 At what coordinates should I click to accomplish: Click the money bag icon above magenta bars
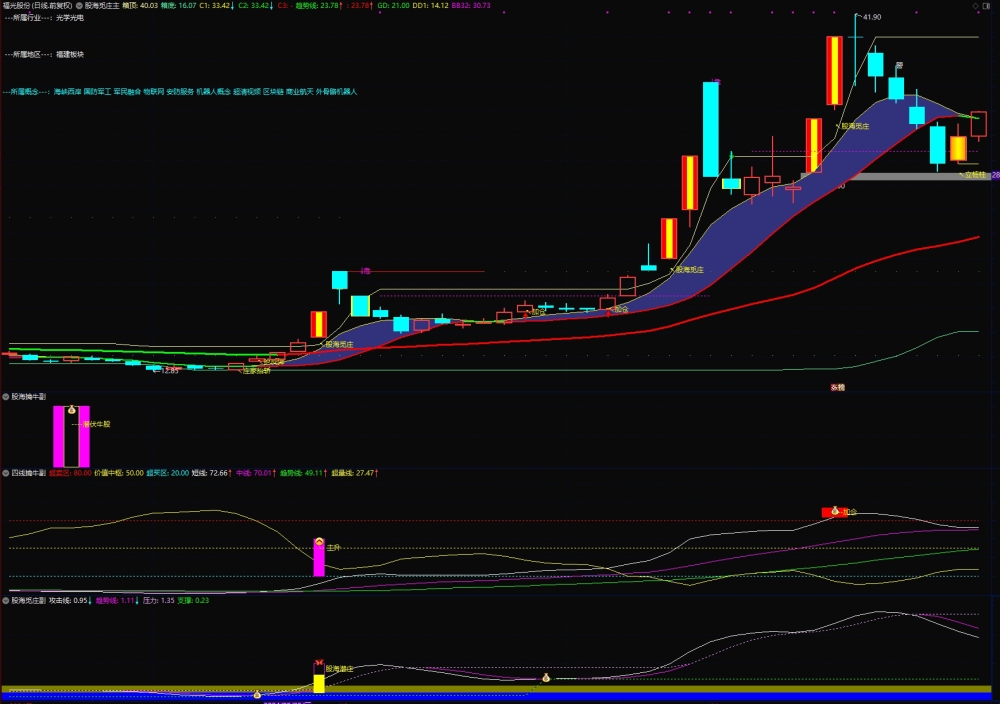coord(72,409)
